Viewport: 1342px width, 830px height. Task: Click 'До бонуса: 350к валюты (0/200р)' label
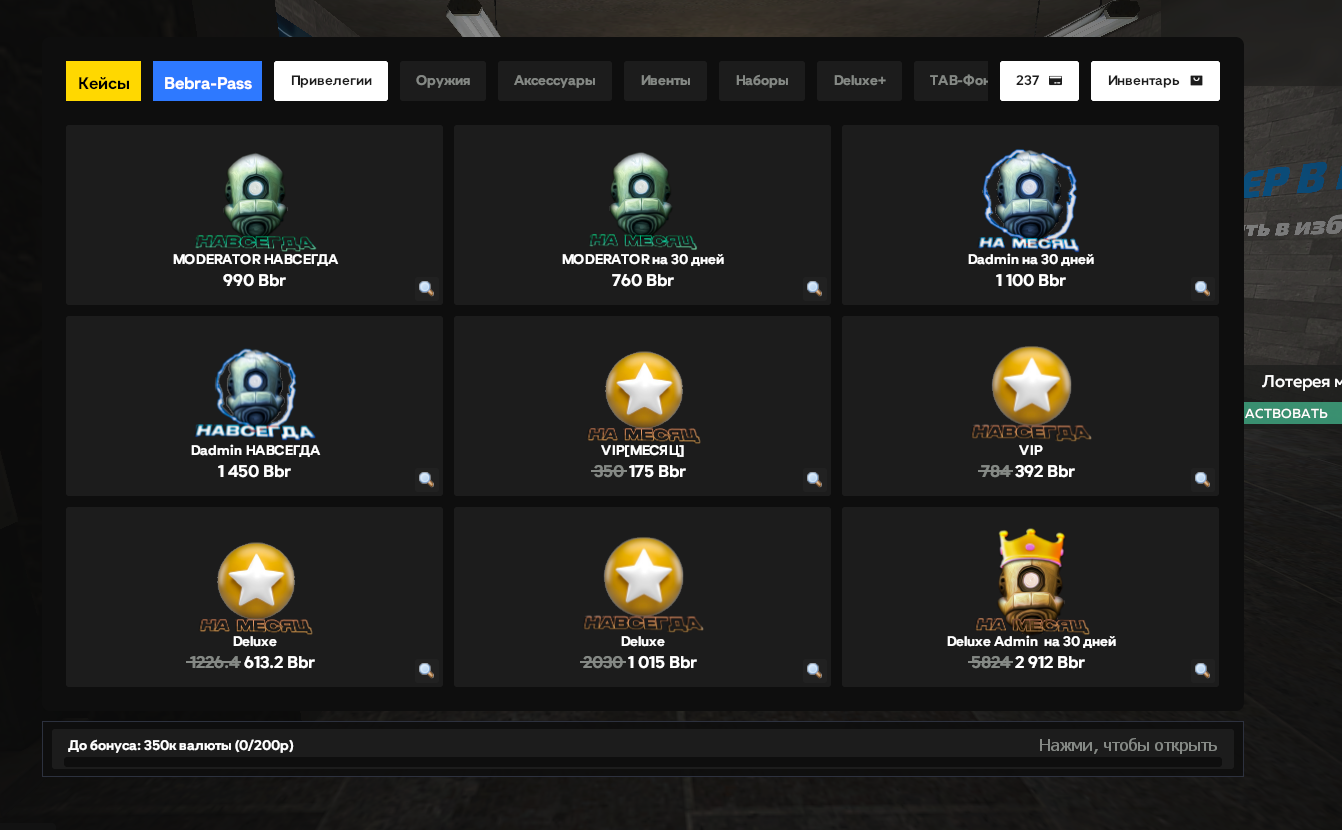tap(181, 745)
